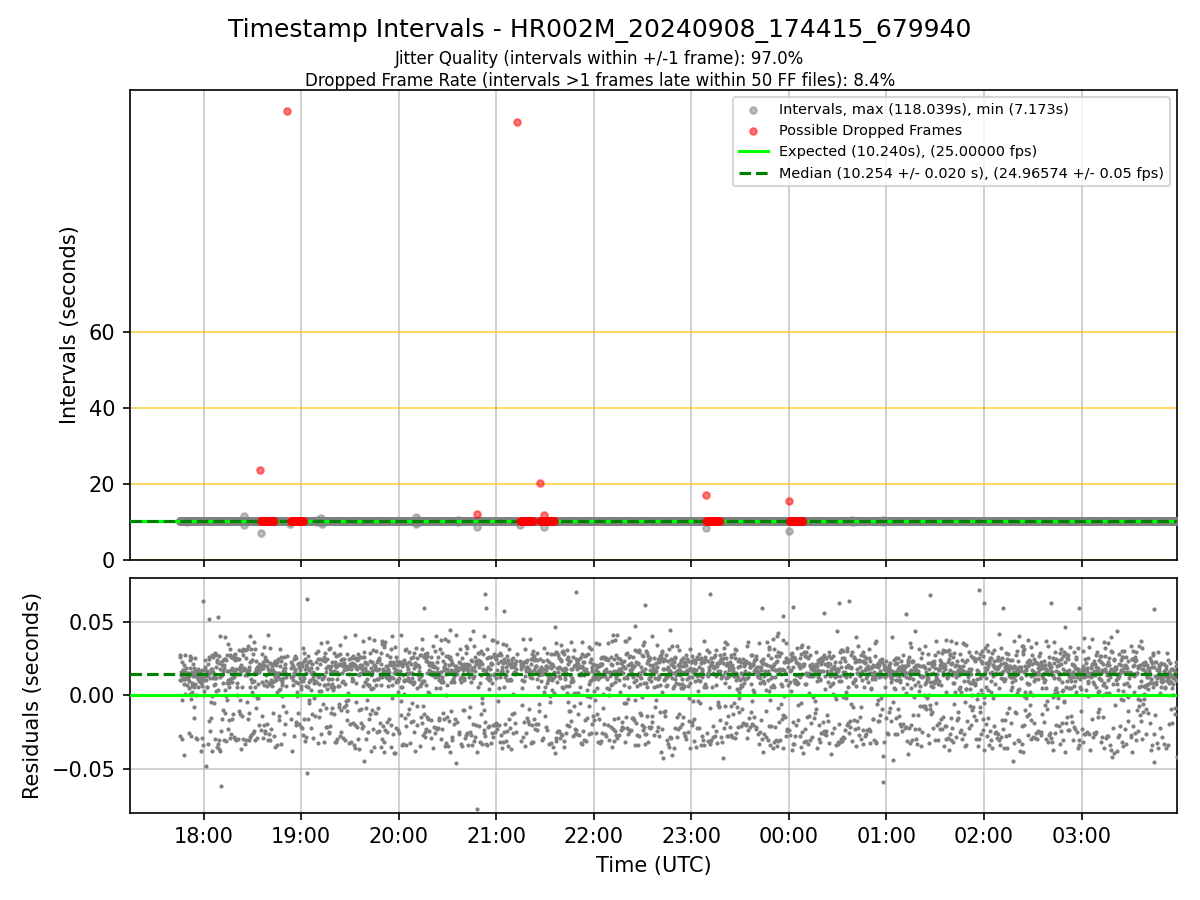This screenshot has height=900, width=1200.
Task: Click the '03:00' x-axis tick label
Action: [x=1081, y=835]
